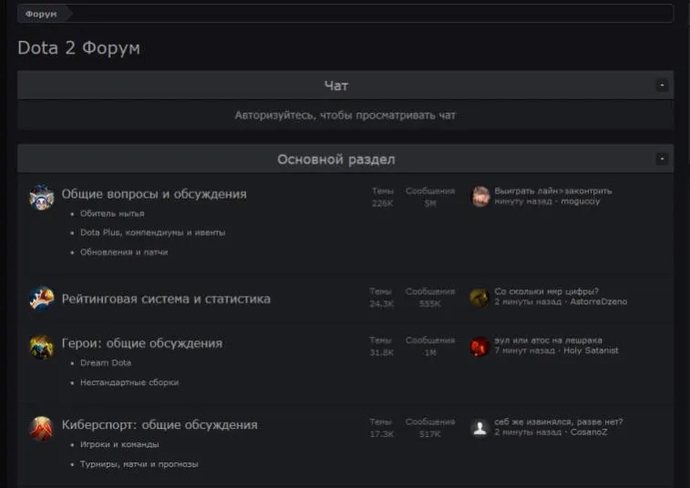Open Dota Plus, компендиумы и ивенты subforum

point(153,232)
